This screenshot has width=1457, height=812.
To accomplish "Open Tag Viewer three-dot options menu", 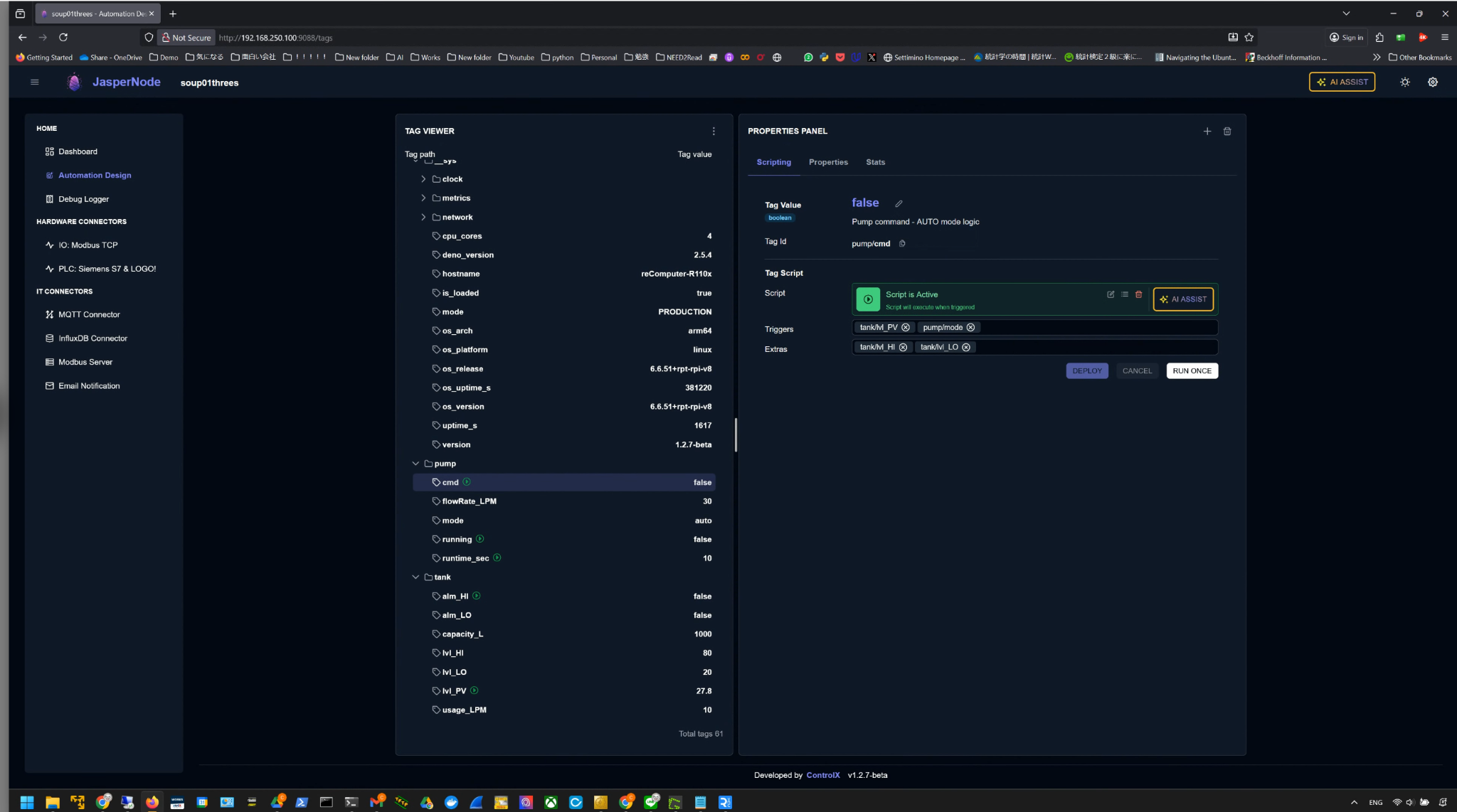I will pos(714,132).
